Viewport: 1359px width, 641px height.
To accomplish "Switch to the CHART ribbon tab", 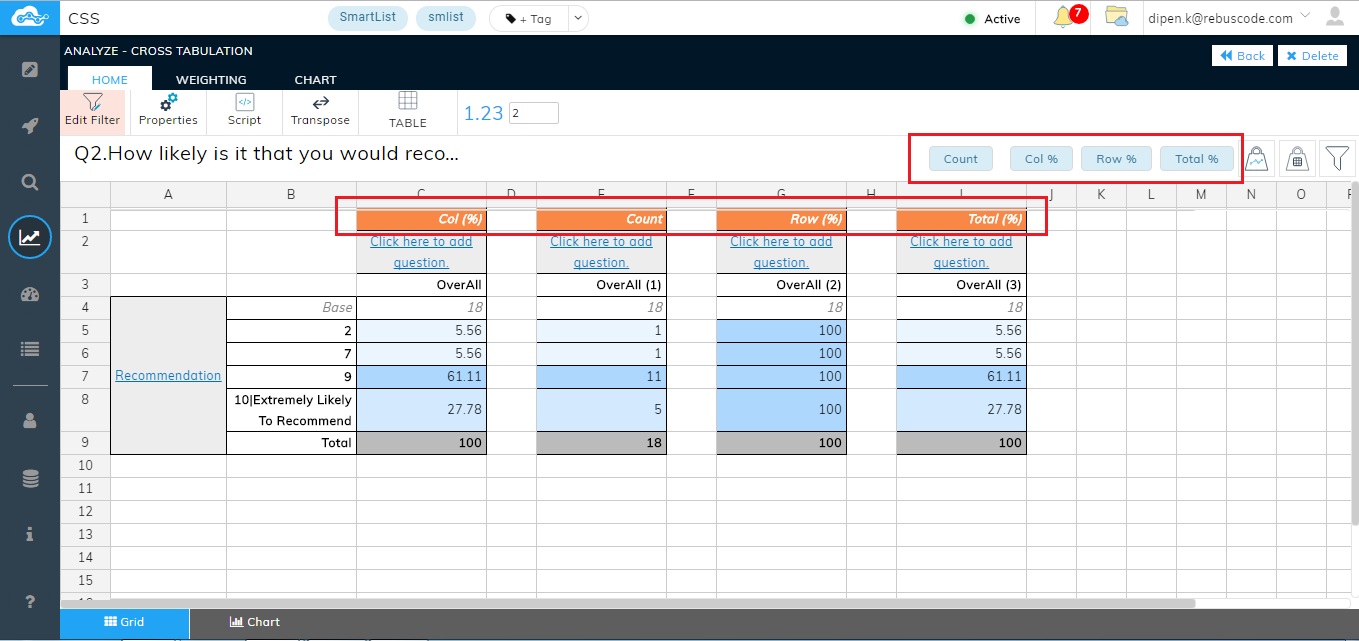I will coord(315,79).
